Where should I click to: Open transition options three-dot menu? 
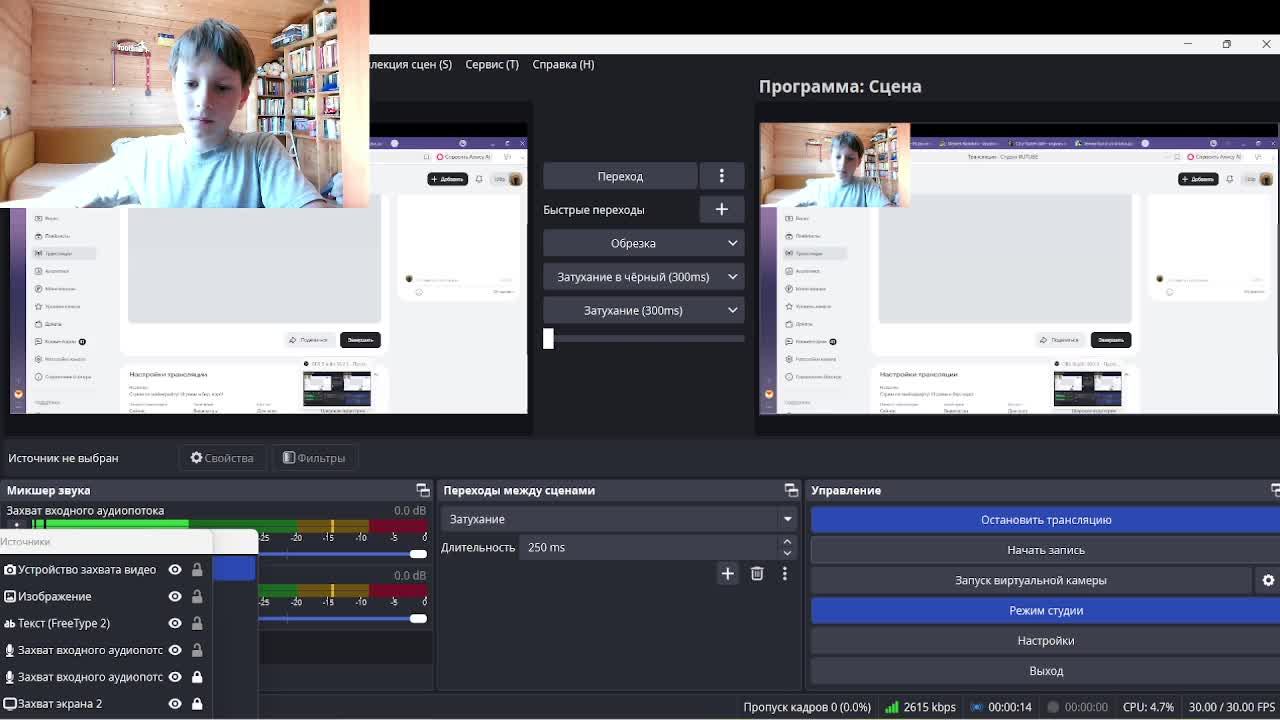point(721,176)
